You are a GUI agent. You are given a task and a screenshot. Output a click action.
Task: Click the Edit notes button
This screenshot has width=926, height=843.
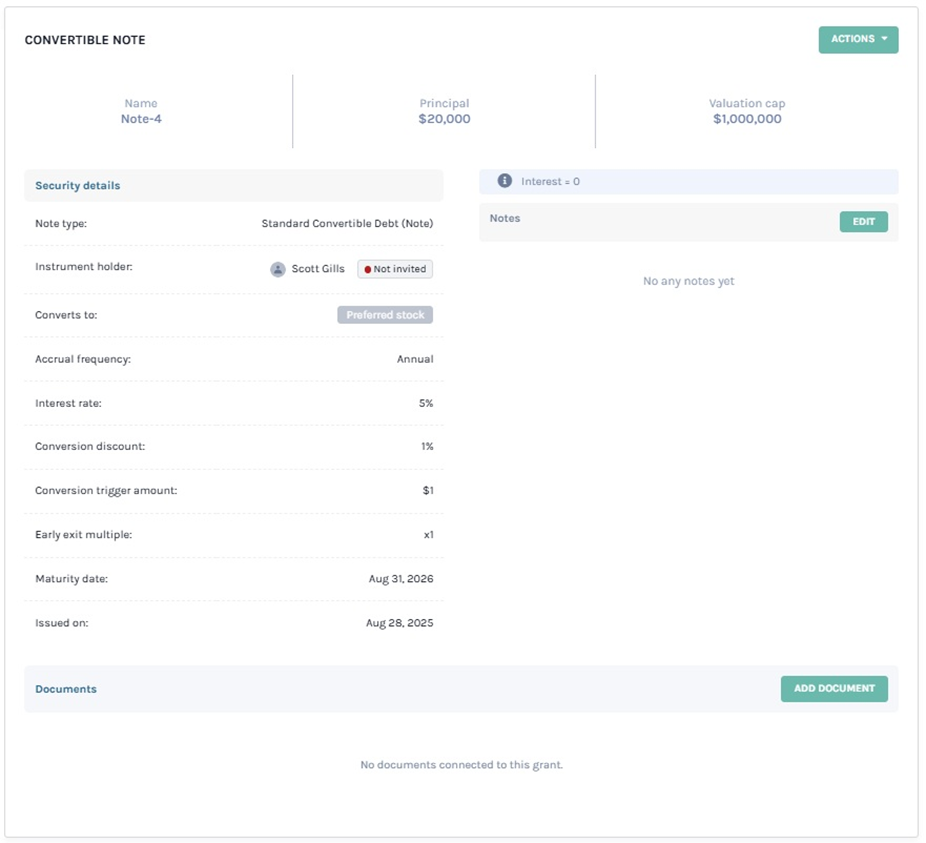click(863, 222)
